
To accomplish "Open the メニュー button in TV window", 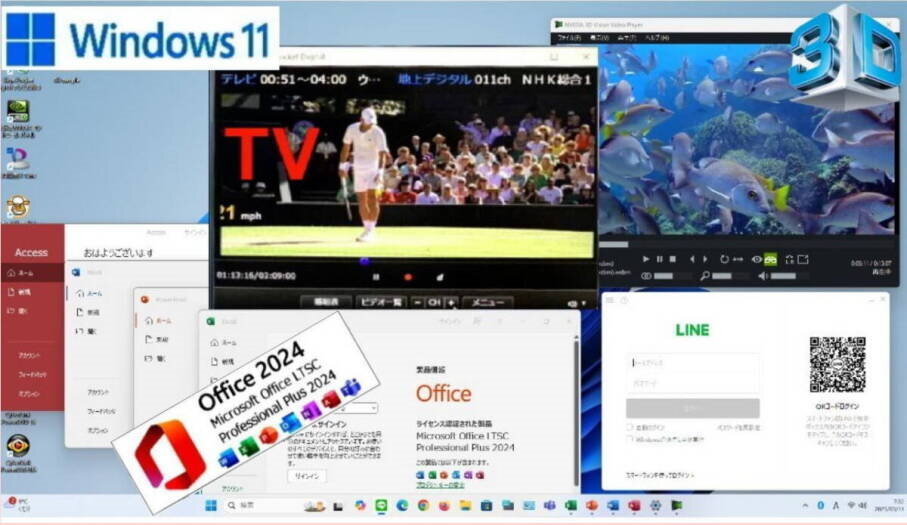I will click(488, 302).
